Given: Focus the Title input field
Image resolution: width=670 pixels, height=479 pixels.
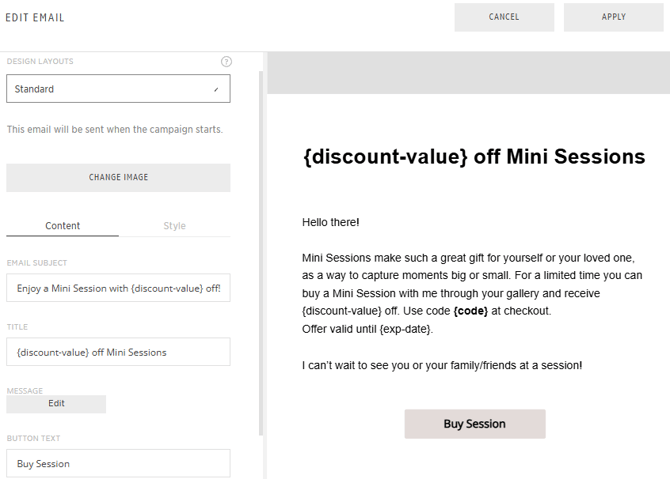Looking at the screenshot, I should (118, 352).
